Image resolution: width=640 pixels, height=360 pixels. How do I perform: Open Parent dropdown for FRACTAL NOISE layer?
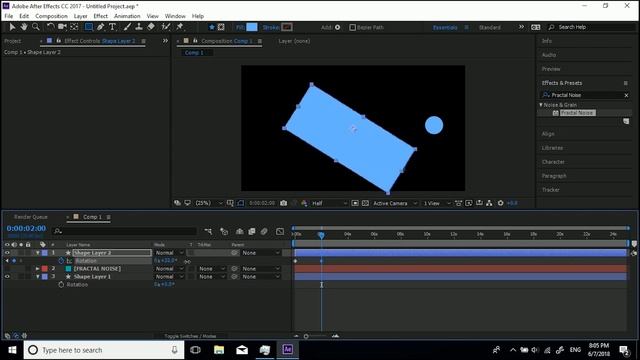click(261, 269)
